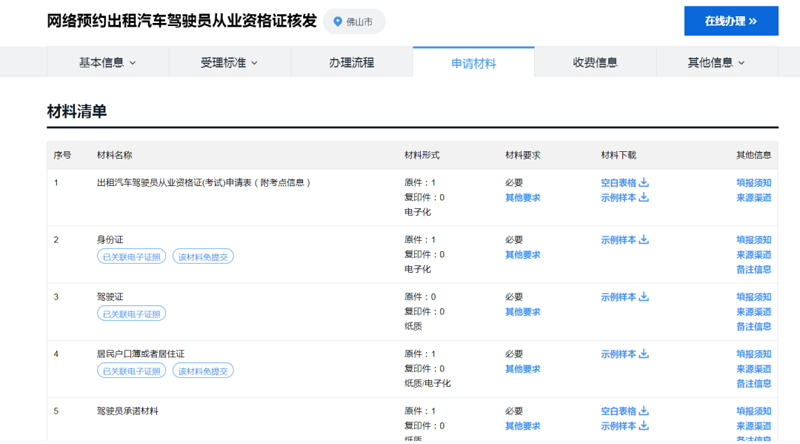Click 已关联电子证照 tag under 身份证
Screen dimensions: 800x444
coord(131,257)
